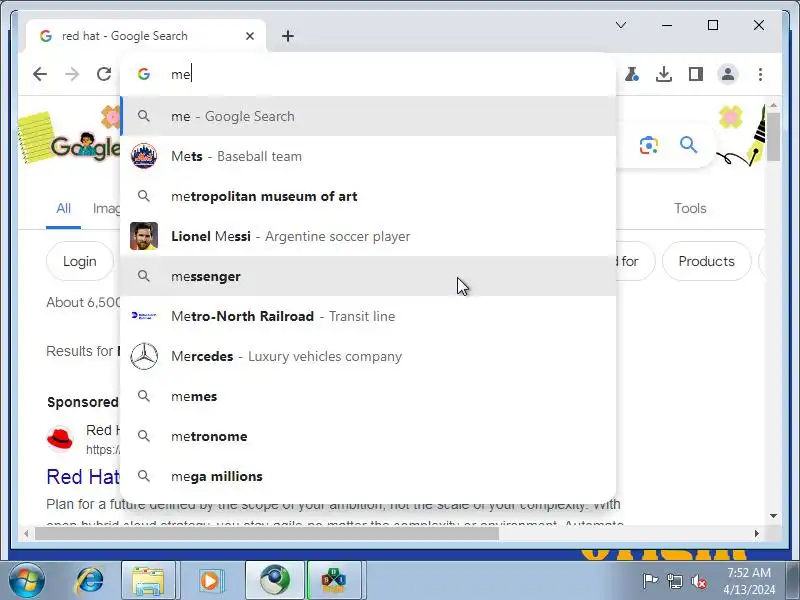Open the search Tools option
This screenshot has width=800, height=600.
click(x=690, y=208)
